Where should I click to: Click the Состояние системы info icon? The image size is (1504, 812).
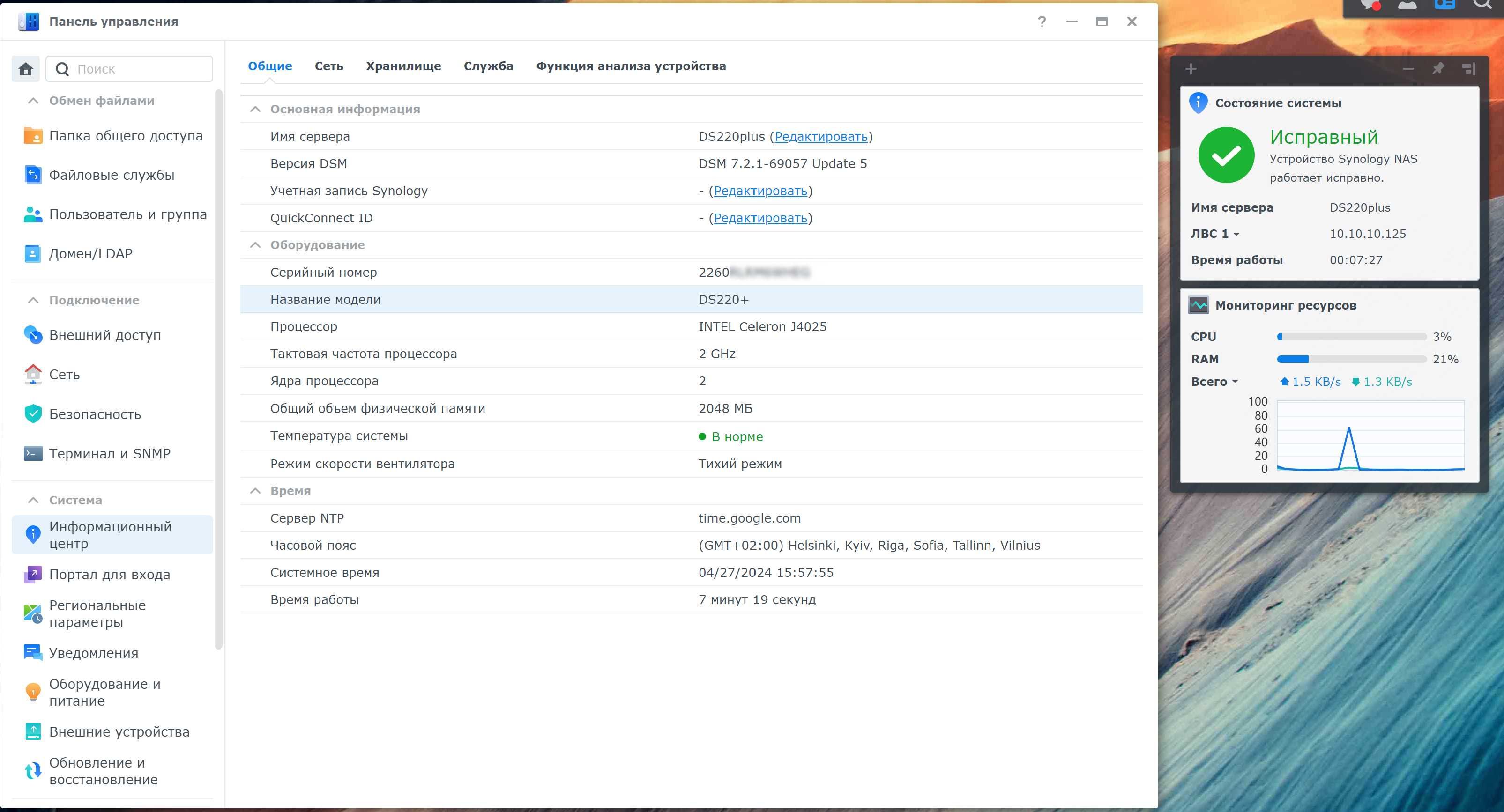pyautogui.click(x=1198, y=103)
